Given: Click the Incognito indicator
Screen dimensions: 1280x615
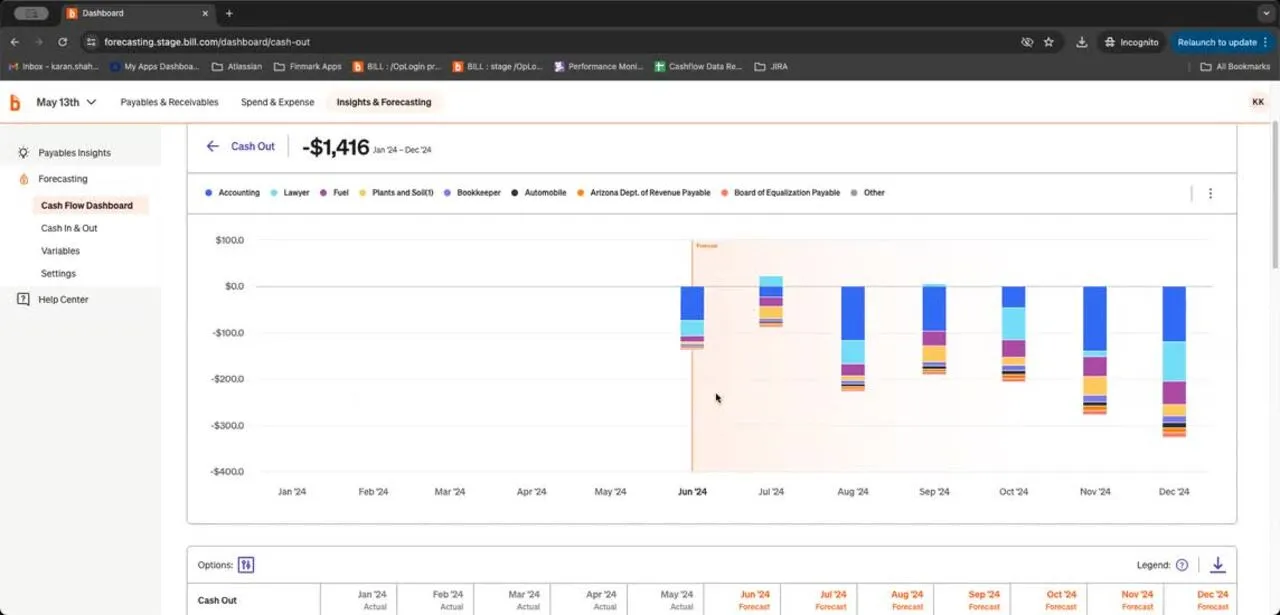Looking at the screenshot, I should (x=1131, y=42).
